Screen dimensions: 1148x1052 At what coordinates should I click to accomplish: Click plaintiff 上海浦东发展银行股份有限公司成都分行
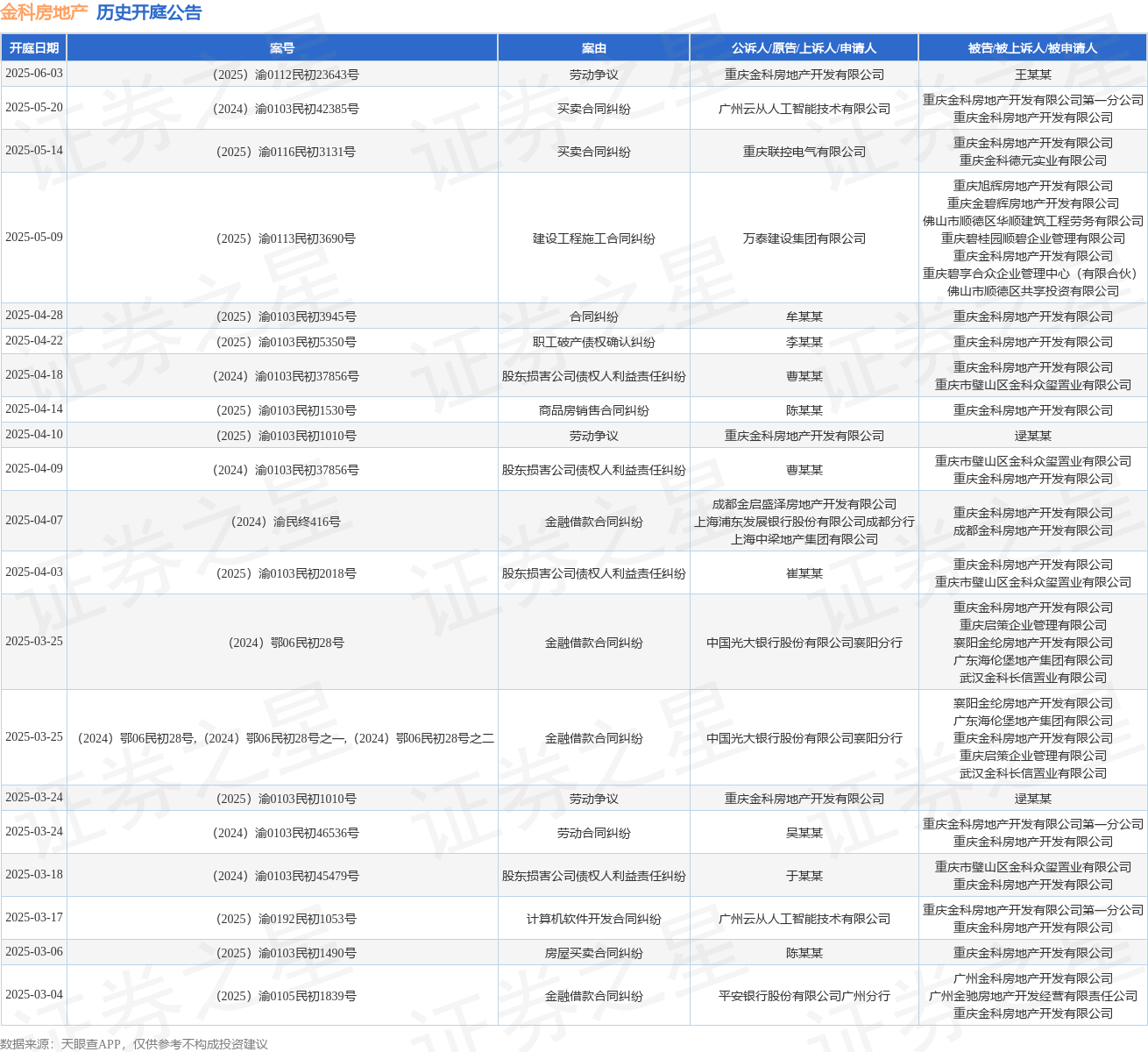[x=804, y=522]
